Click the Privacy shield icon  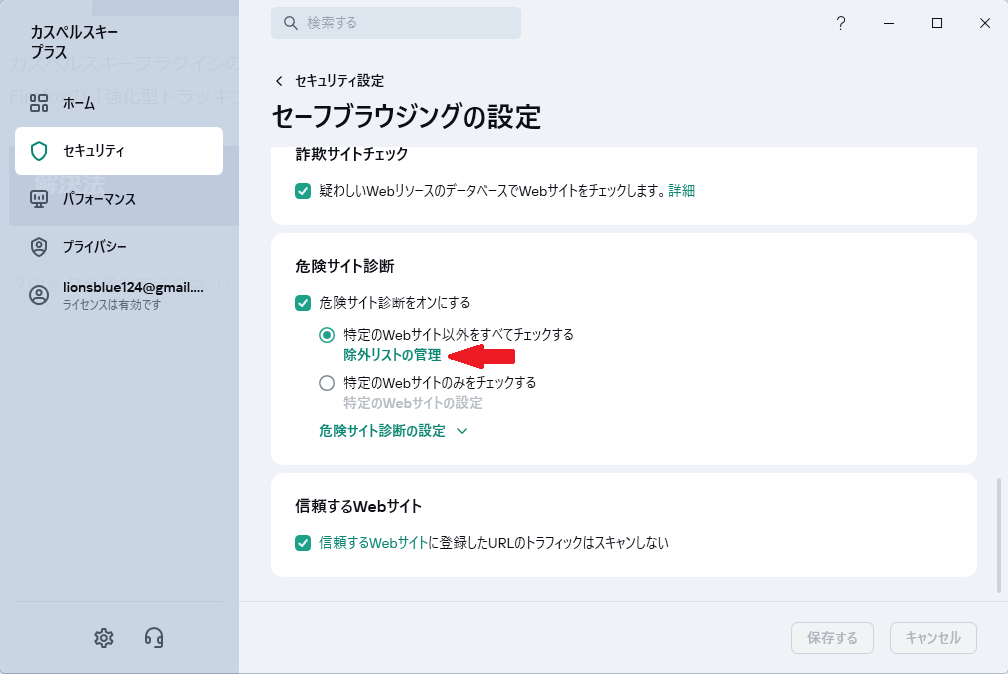39,247
